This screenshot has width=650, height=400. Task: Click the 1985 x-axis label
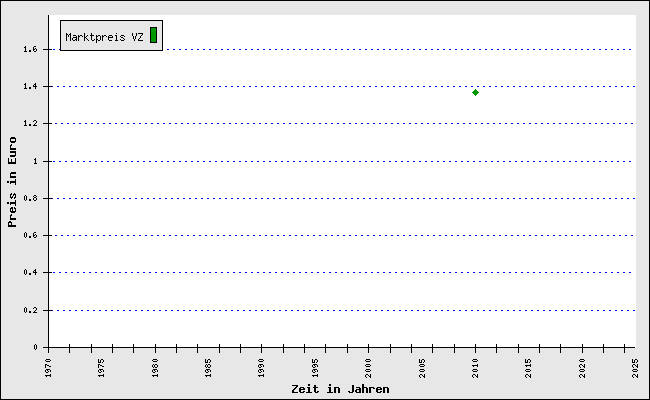point(209,368)
